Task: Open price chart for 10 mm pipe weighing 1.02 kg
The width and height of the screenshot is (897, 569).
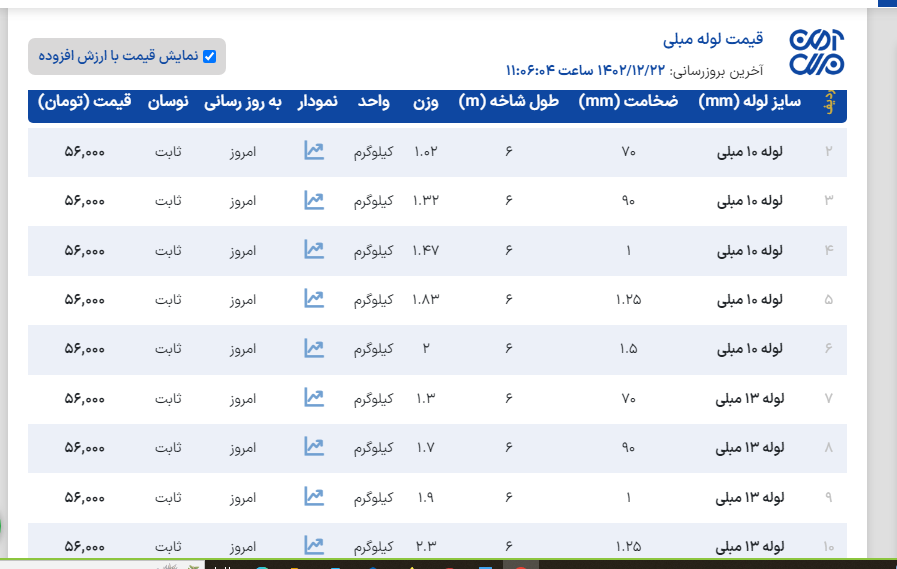Action: [314, 151]
